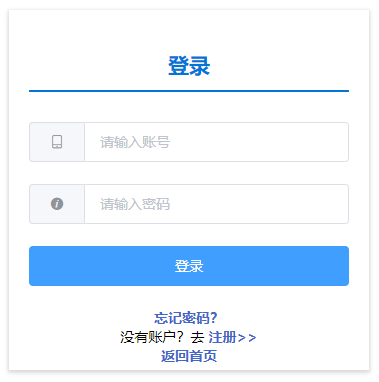Screen dimensions: 379x382
Task: Click the info circle icon beside password field
Action: click(x=57, y=204)
